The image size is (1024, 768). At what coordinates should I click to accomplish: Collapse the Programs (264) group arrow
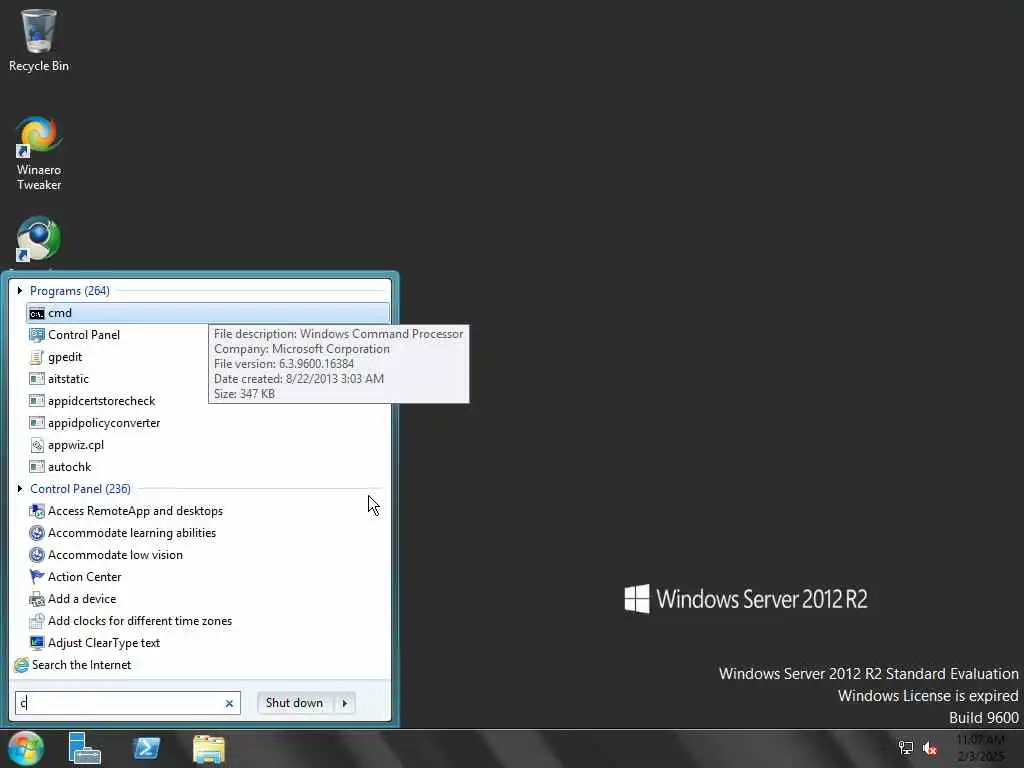[x=20, y=291]
